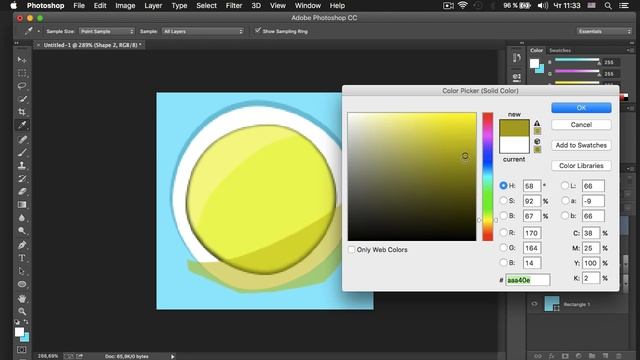The height and width of the screenshot is (360, 640).
Task: Select the Horizontal Type tool
Action: coord(22,258)
